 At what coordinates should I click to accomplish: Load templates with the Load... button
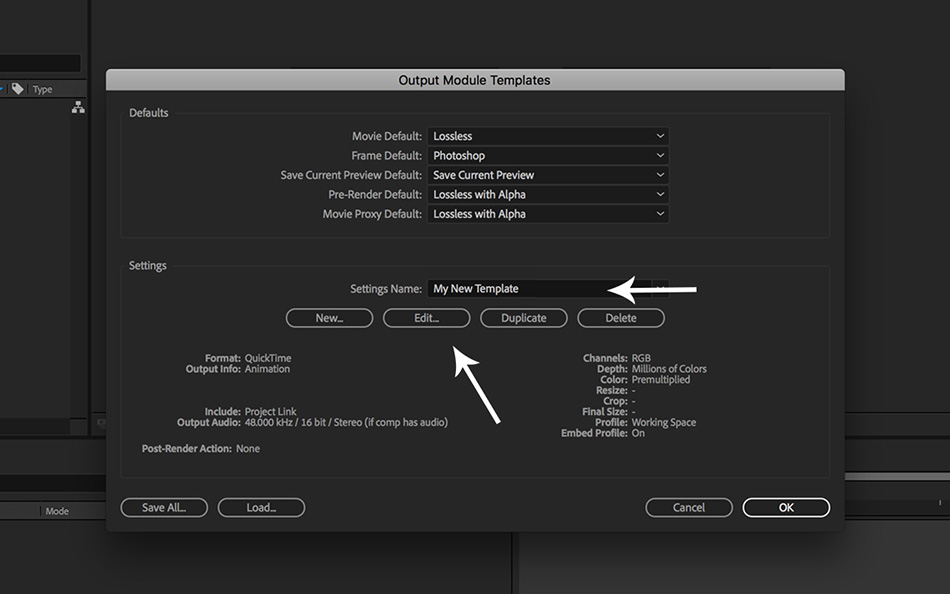(261, 507)
